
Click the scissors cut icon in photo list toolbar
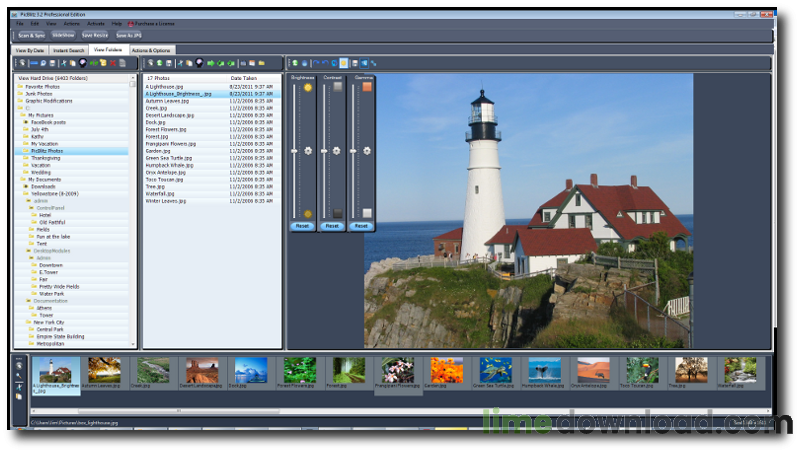179,62
